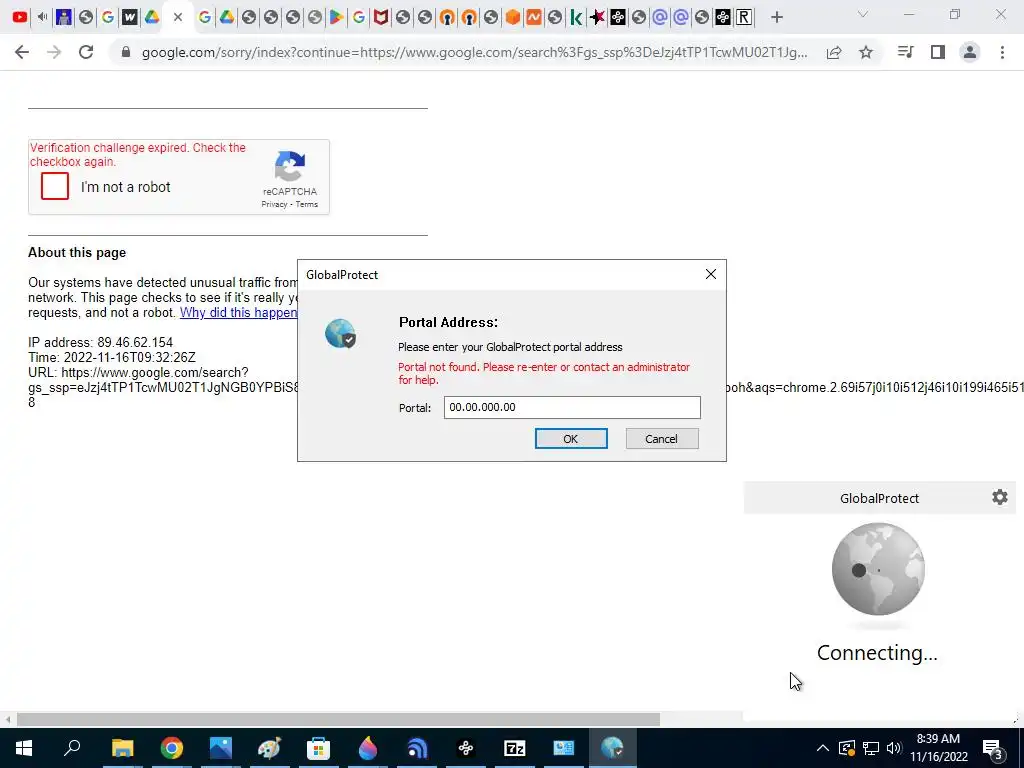Open the notification center icon

[x=993, y=748]
